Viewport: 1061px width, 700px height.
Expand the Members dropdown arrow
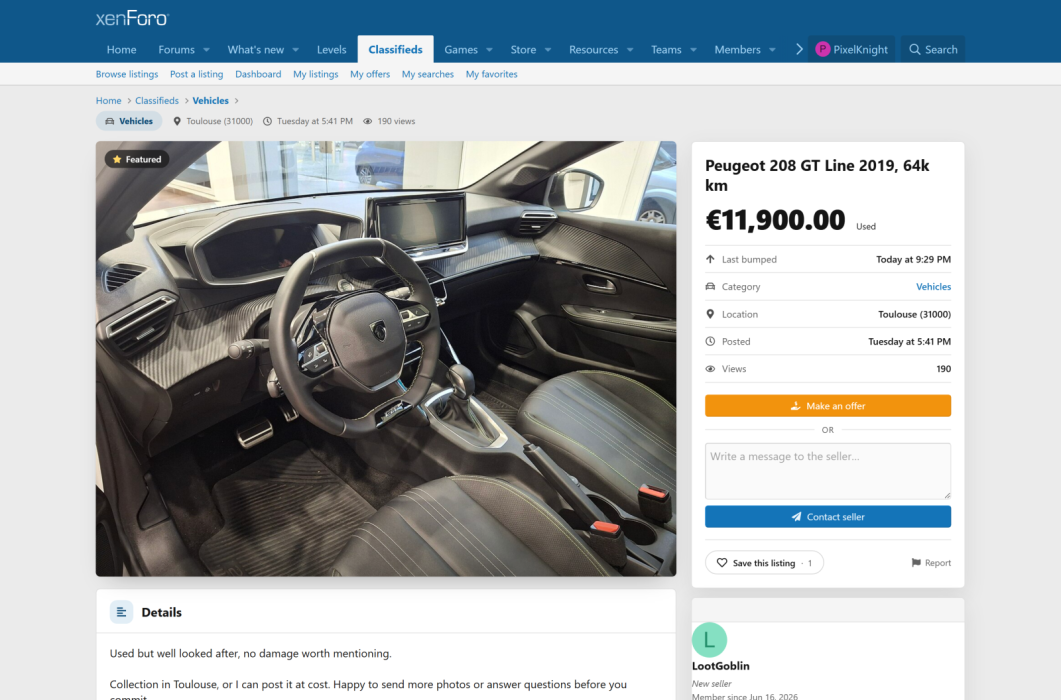tap(773, 50)
